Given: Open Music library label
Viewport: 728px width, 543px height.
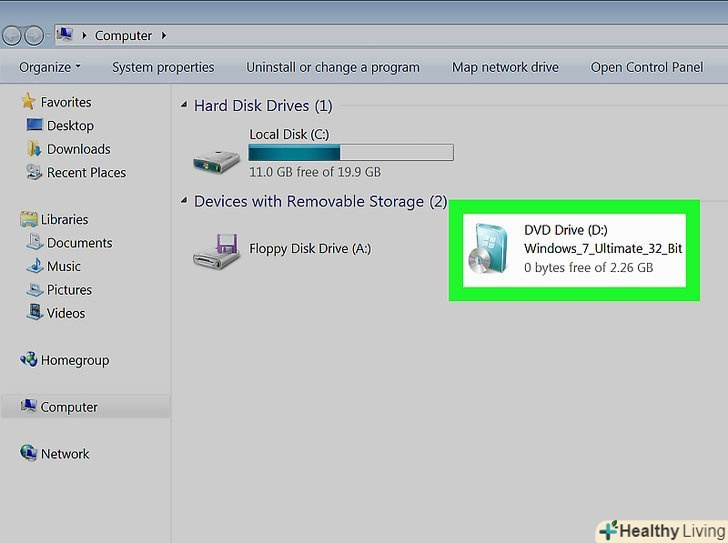Looking at the screenshot, I should (64, 266).
